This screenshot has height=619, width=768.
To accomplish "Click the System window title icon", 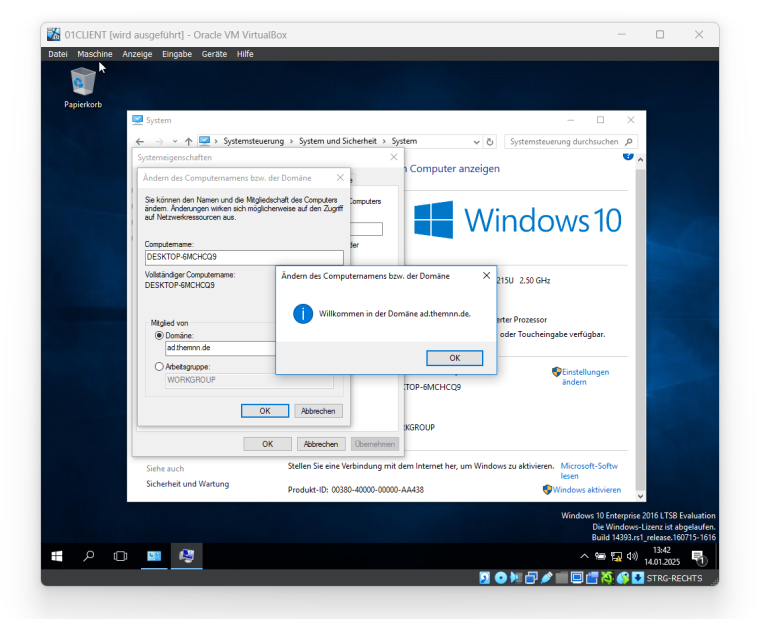I will pos(138,120).
